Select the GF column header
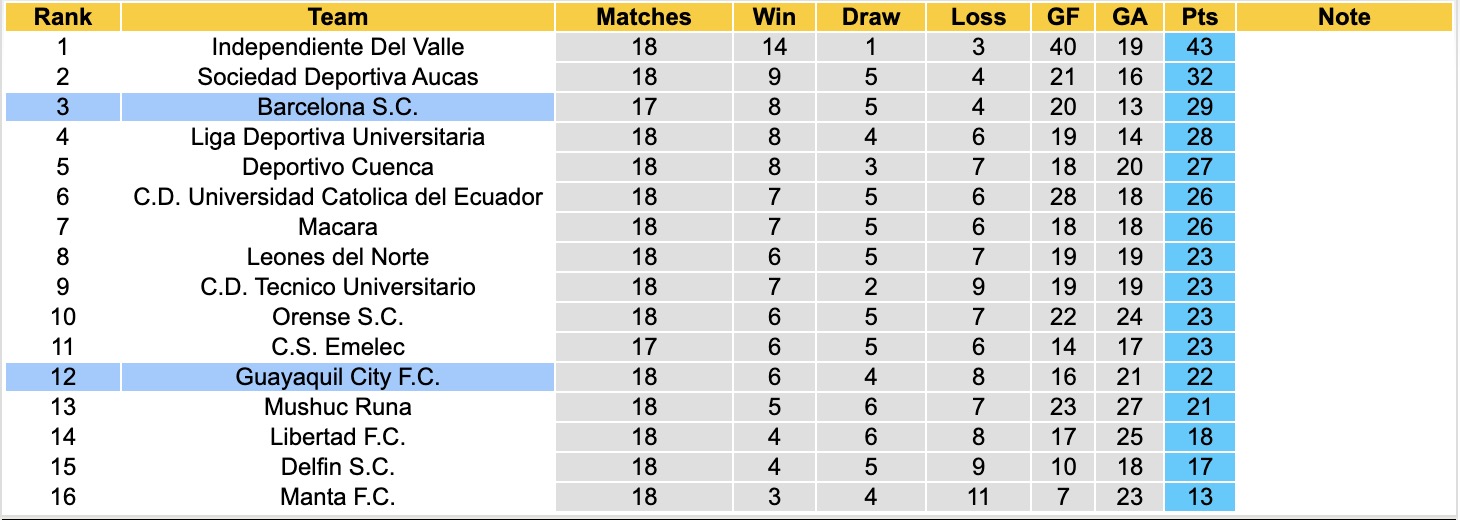The width and height of the screenshot is (1460, 520). pyautogui.click(x=1063, y=17)
